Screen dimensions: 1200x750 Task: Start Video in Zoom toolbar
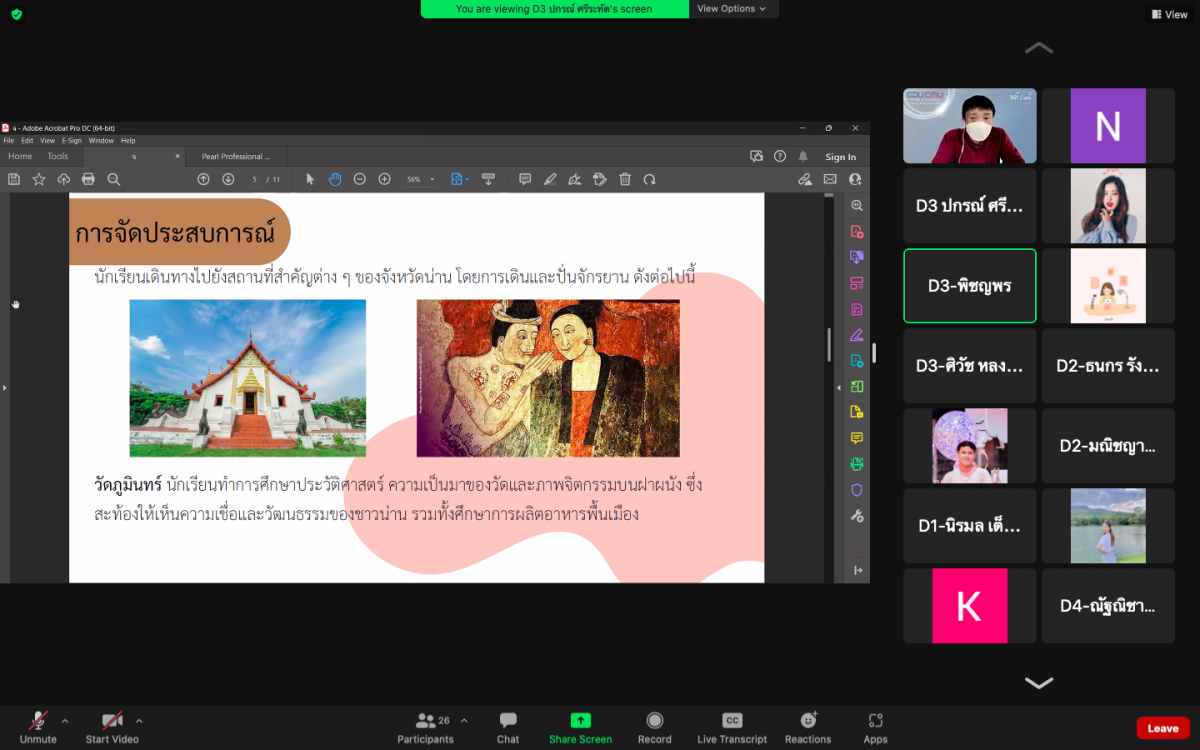pos(112,728)
